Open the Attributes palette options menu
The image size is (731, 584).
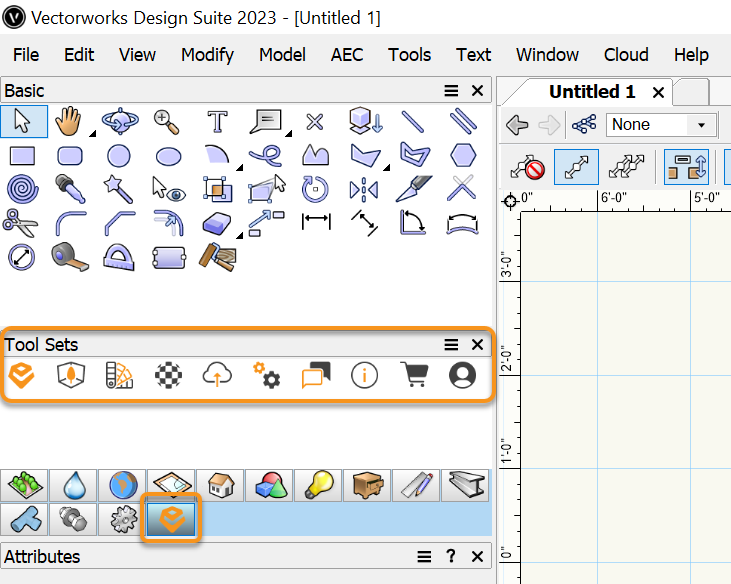coord(424,557)
